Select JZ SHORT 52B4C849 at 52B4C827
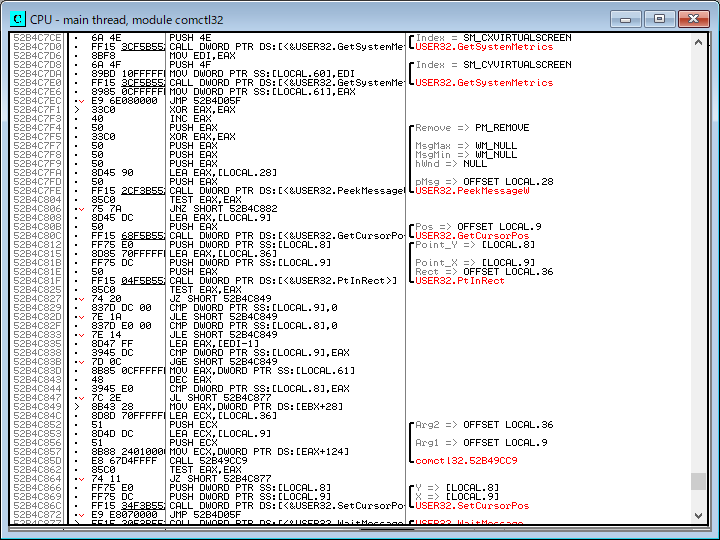Screen dimensions: 720x540 [x=220, y=298]
